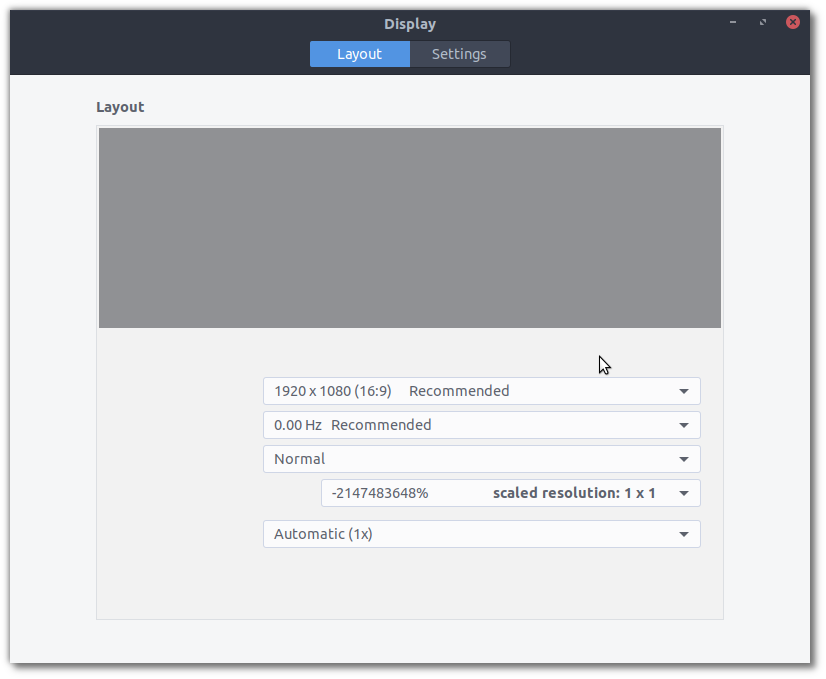
Task: Click the arrow on the Automatic (1x) selector
Action: [x=686, y=534]
